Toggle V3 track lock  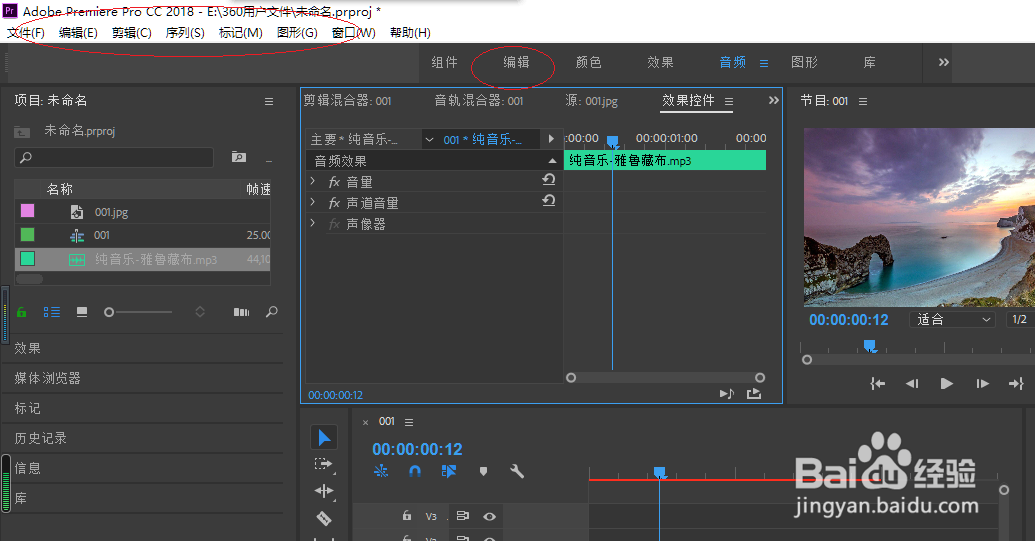407,516
